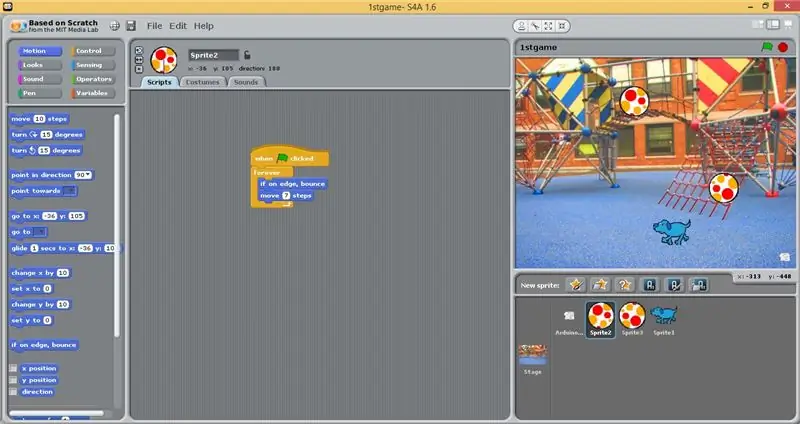The height and width of the screenshot is (424, 800).
Task: Switch to small stage view
Action: [758, 24]
